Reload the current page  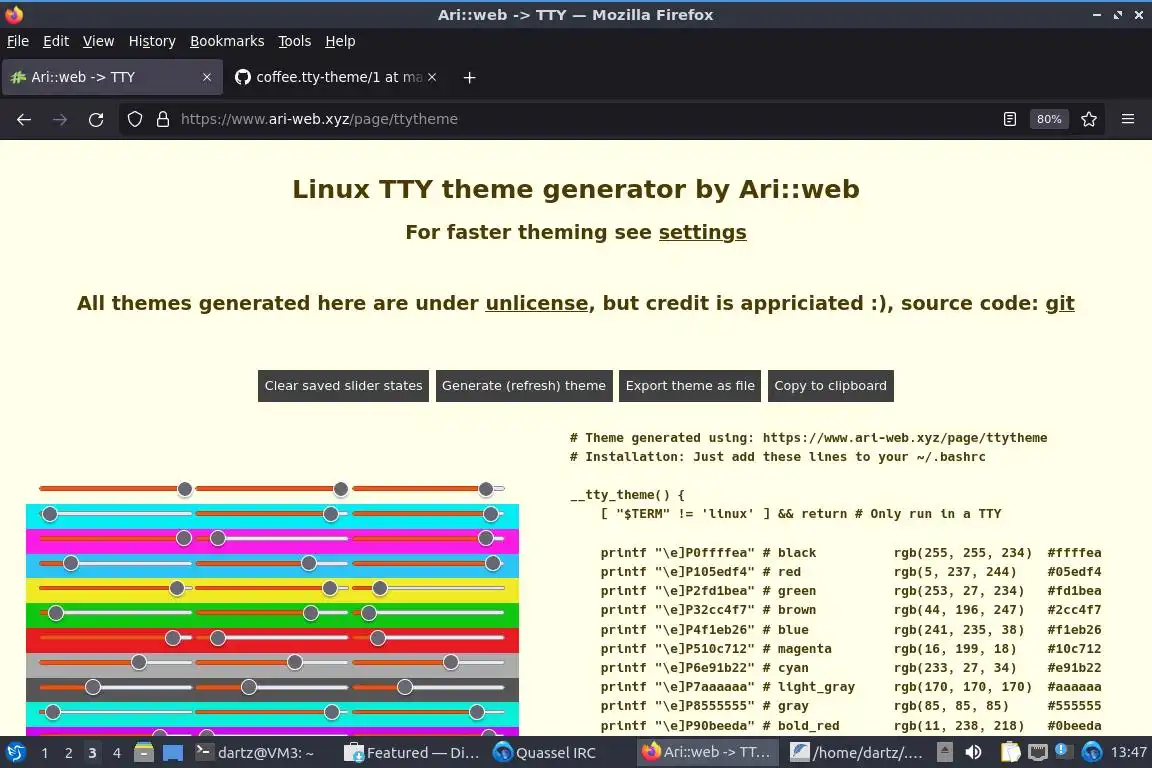96,119
